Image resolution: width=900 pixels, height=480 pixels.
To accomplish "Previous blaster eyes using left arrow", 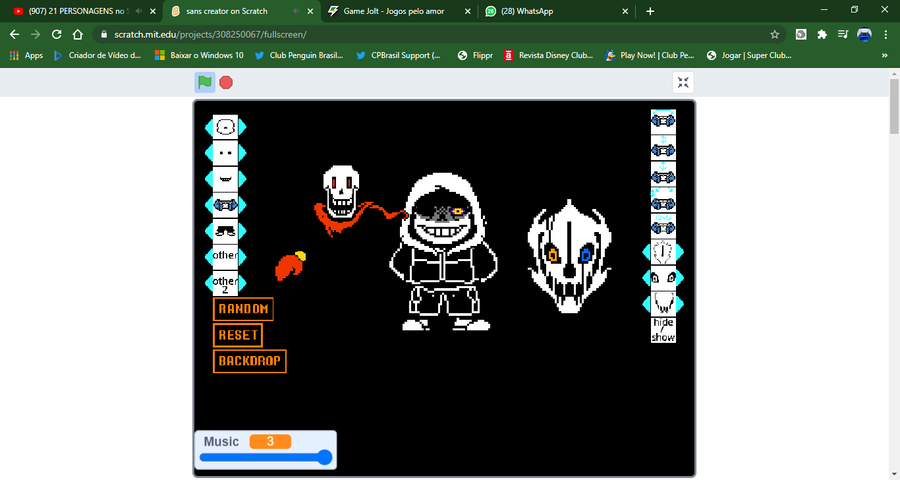I will point(646,278).
